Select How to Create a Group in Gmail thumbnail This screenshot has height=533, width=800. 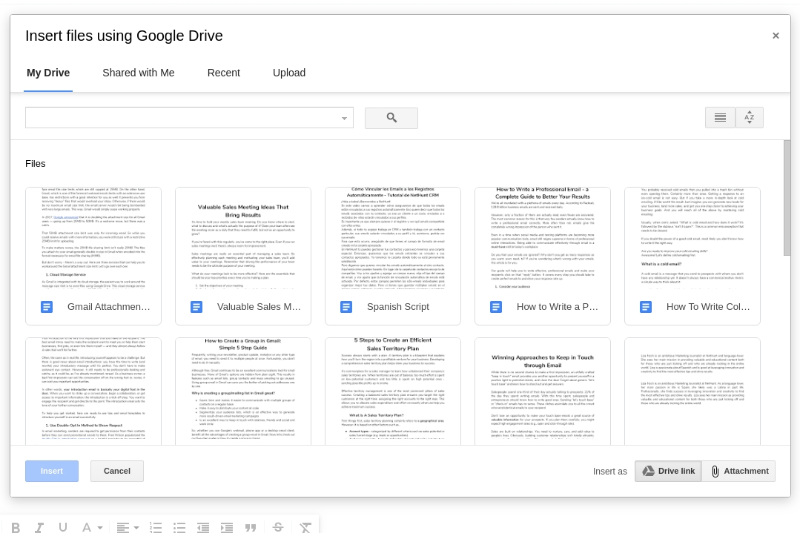(x=243, y=391)
